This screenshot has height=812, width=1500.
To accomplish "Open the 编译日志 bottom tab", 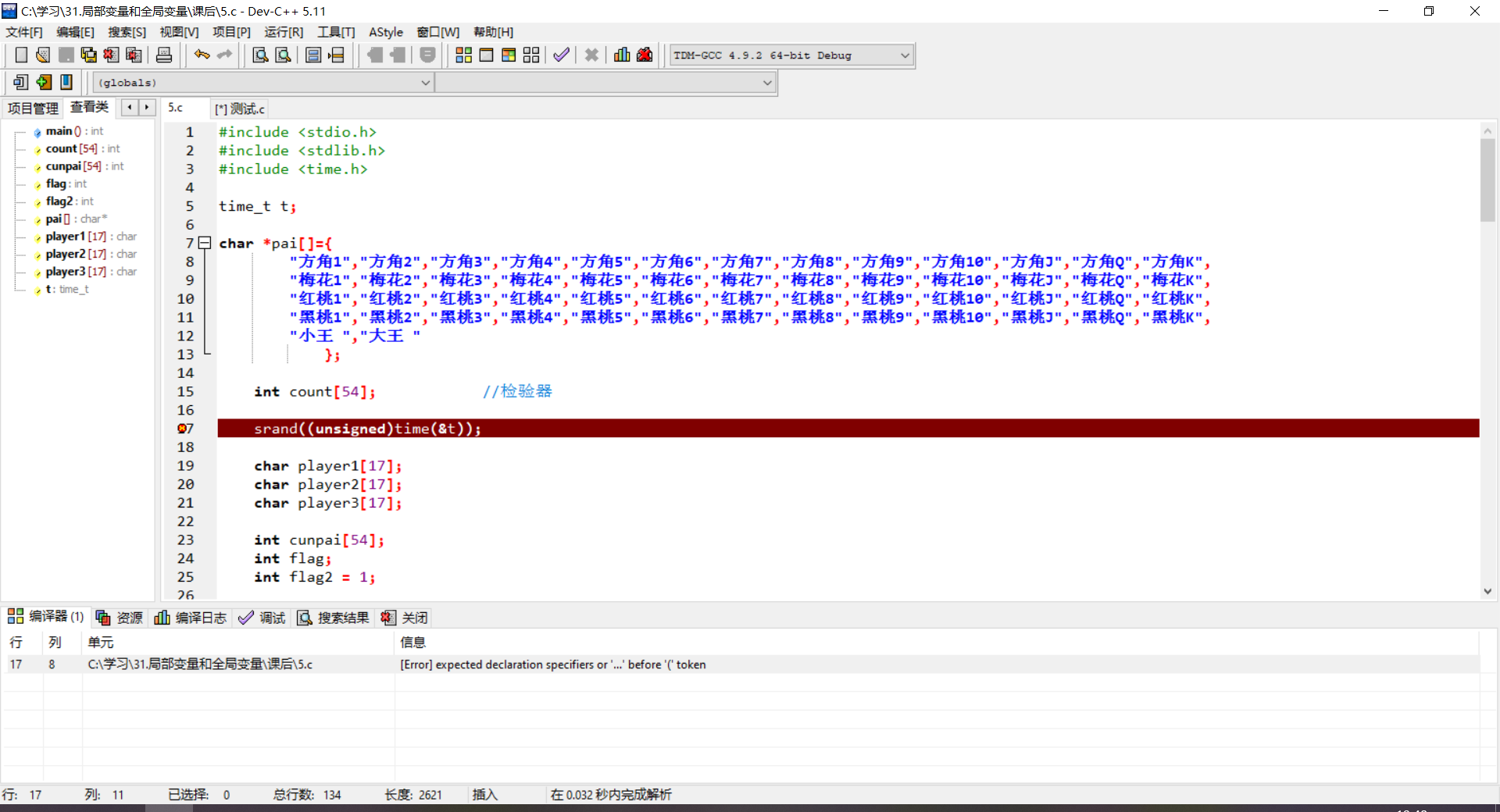I will pos(191,618).
